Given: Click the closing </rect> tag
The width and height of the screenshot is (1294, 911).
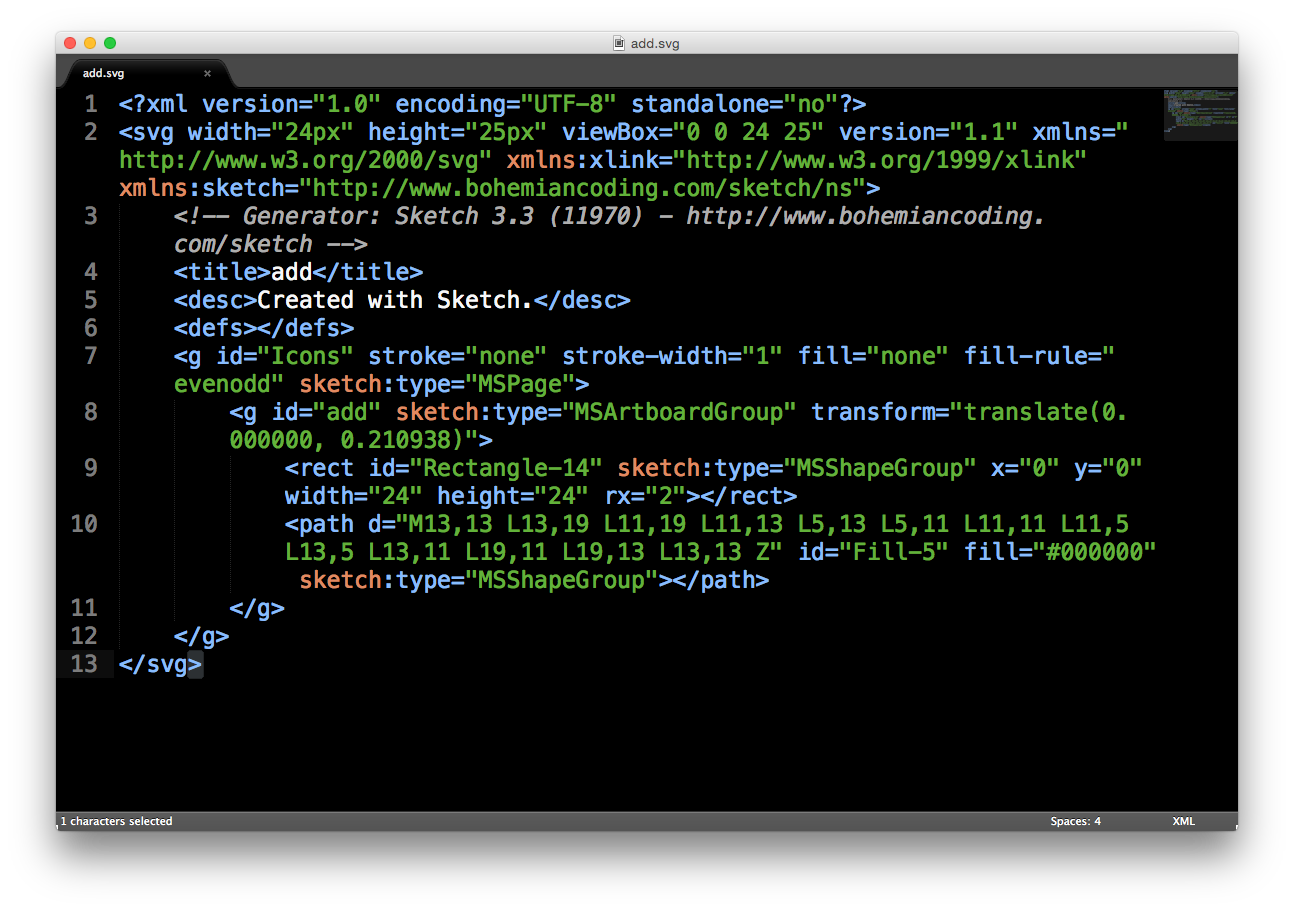Looking at the screenshot, I should (748, 496).
